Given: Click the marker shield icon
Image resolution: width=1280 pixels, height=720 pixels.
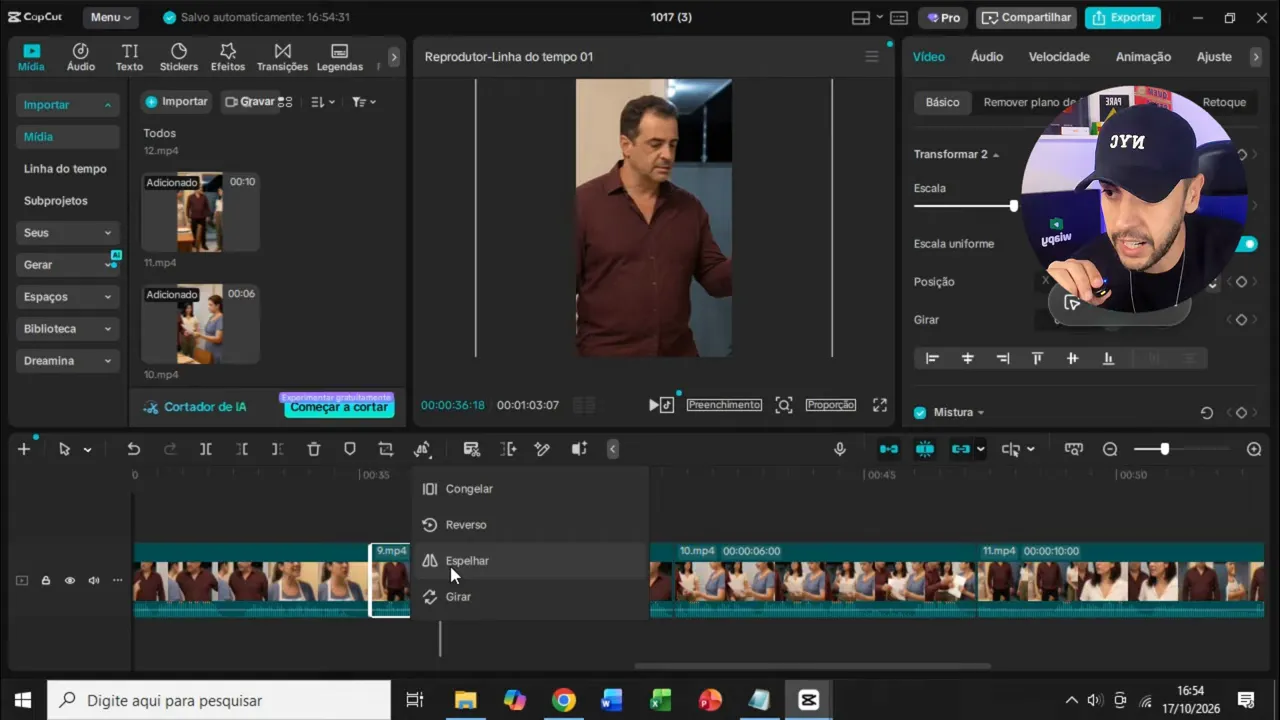Looking at the screenshot, I should pos(350,449).
